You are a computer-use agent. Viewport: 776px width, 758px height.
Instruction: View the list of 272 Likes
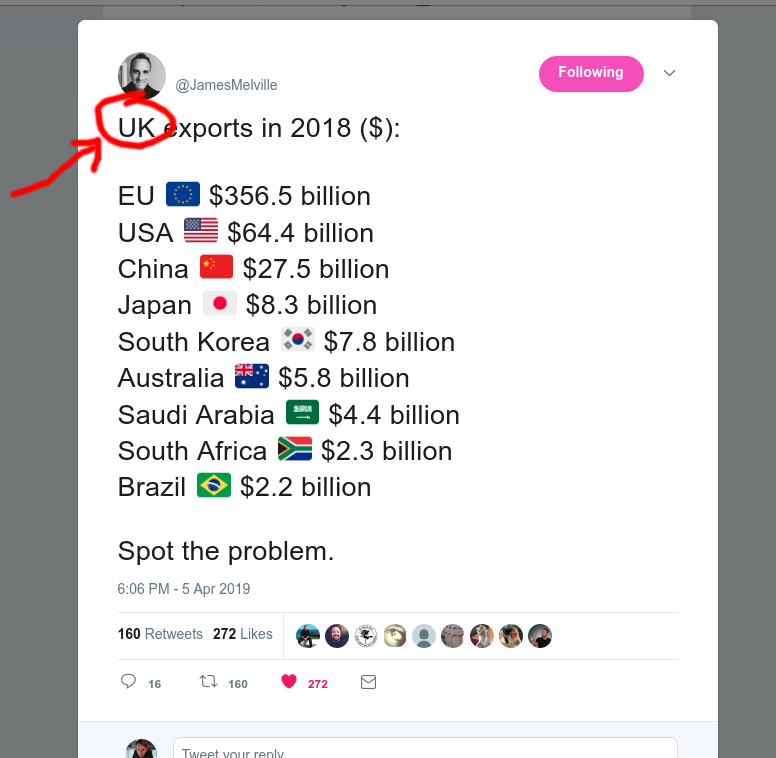[x=243, y=634]
